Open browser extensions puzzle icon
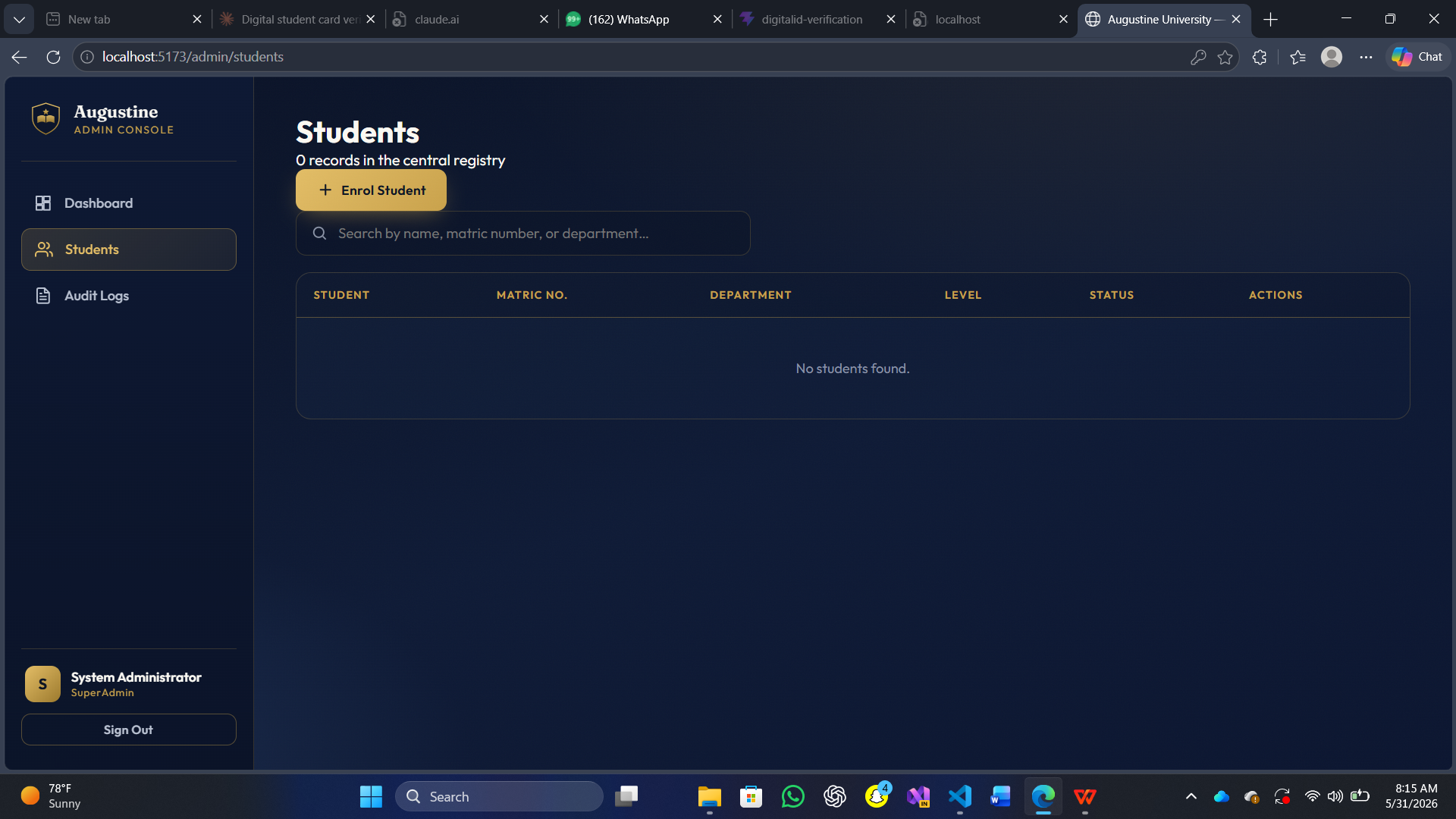1456x819 pixels. (1260, 57)
